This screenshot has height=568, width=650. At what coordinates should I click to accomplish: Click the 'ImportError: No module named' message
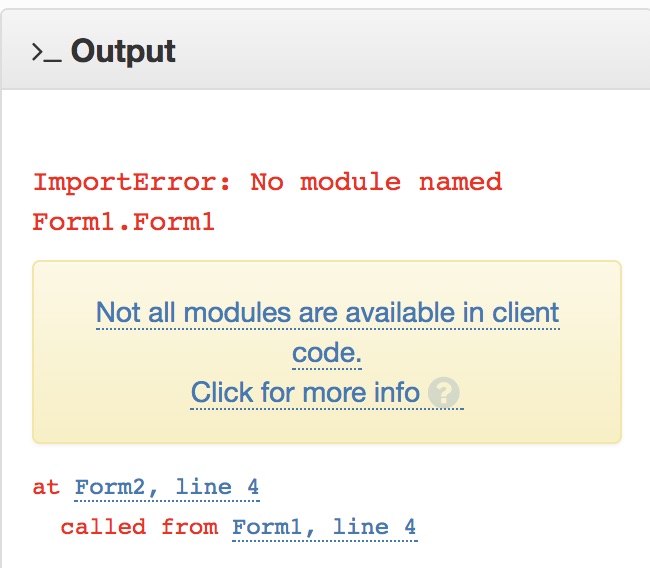click(x=267, y=182)
